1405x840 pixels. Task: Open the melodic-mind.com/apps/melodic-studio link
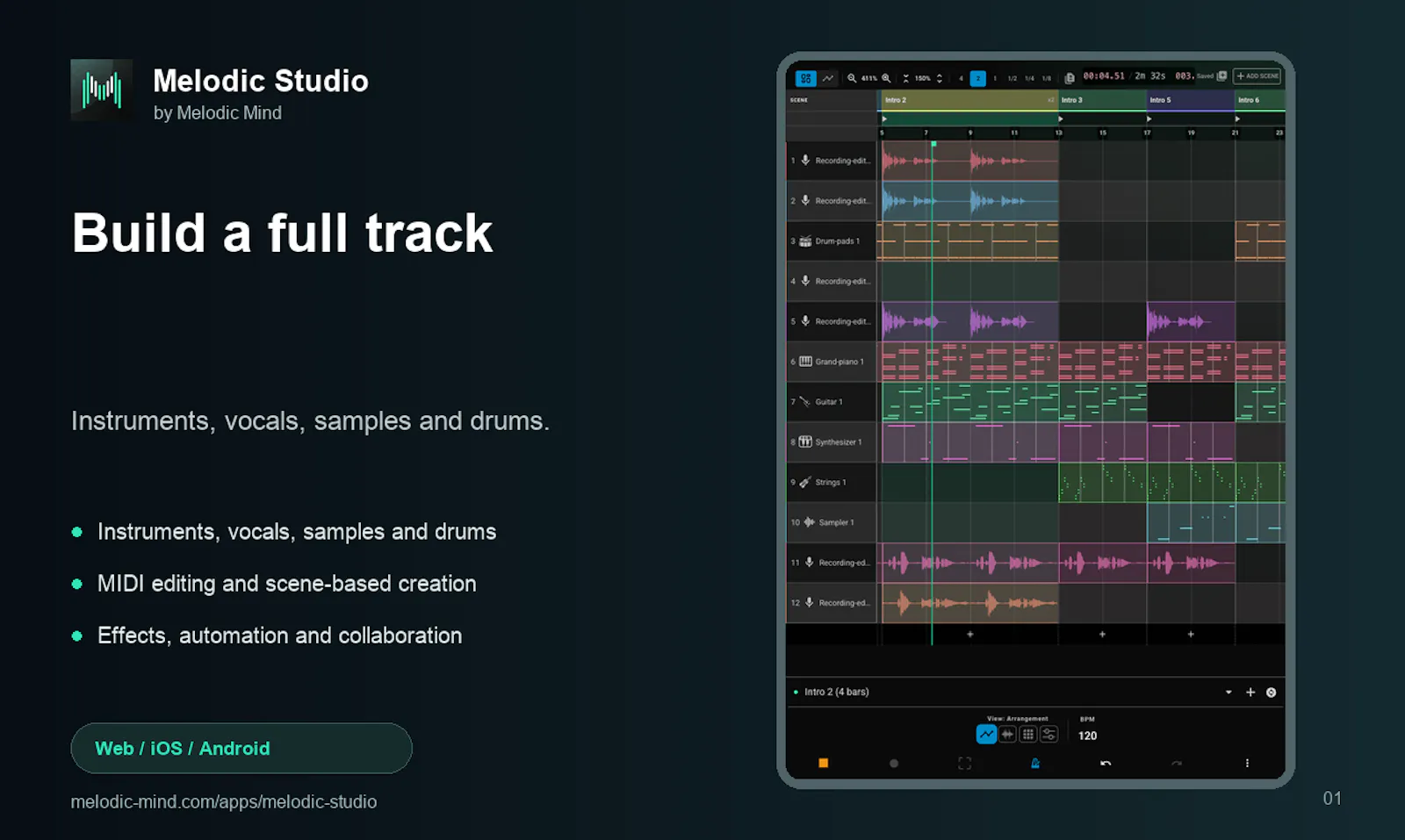[x=224, y=802]
